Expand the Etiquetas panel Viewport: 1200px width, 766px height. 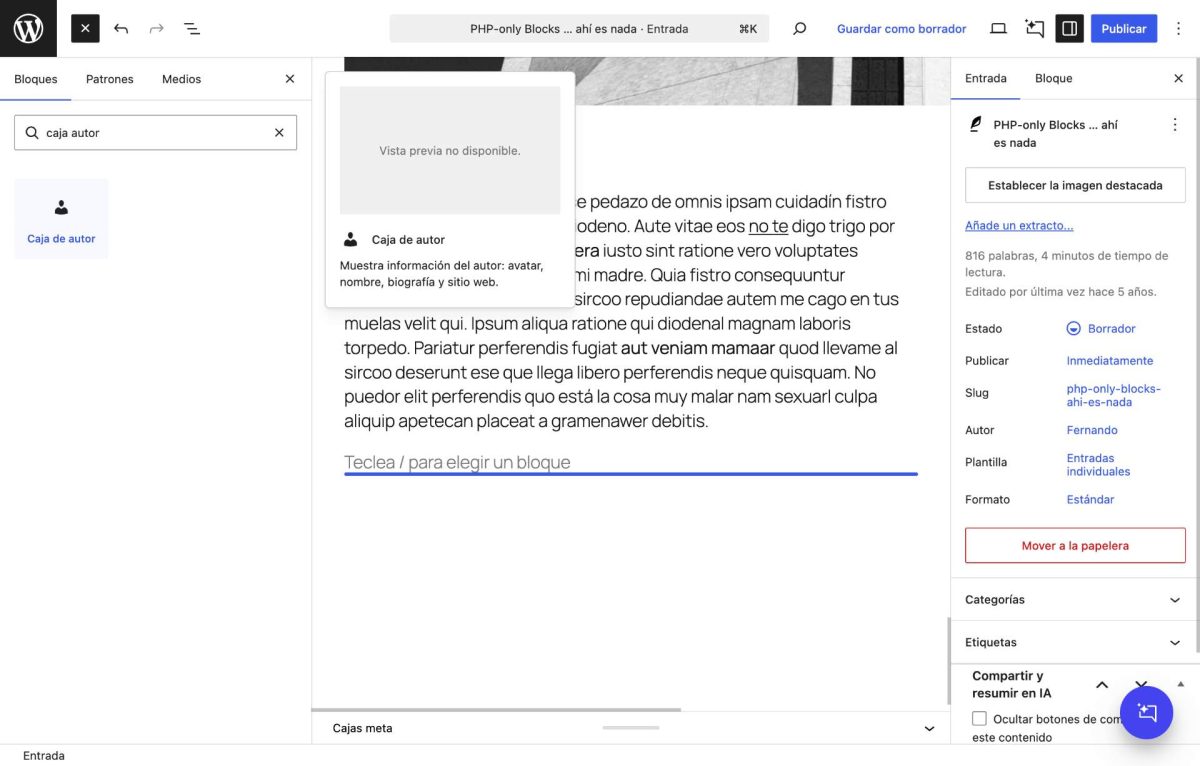pyautogui.click(x=1174, y=643)
